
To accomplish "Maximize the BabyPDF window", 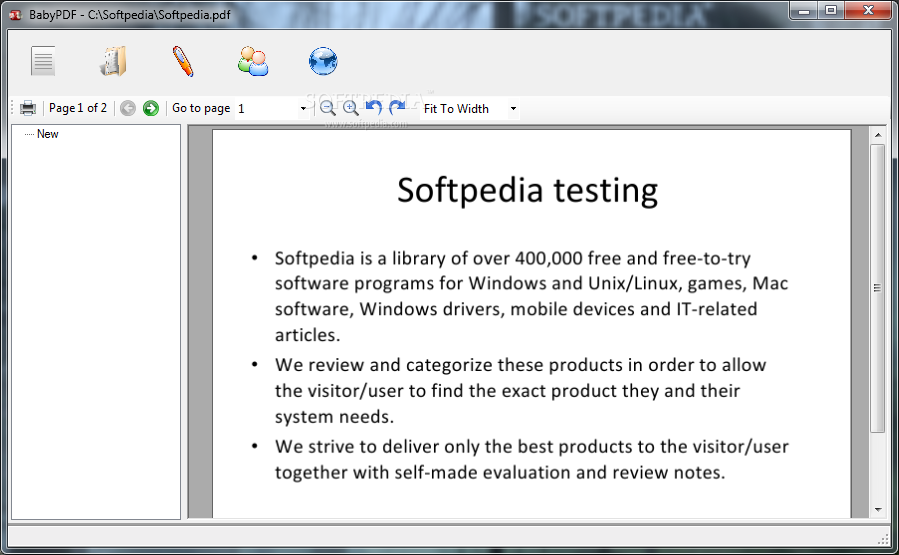I will tap(831, 10).
